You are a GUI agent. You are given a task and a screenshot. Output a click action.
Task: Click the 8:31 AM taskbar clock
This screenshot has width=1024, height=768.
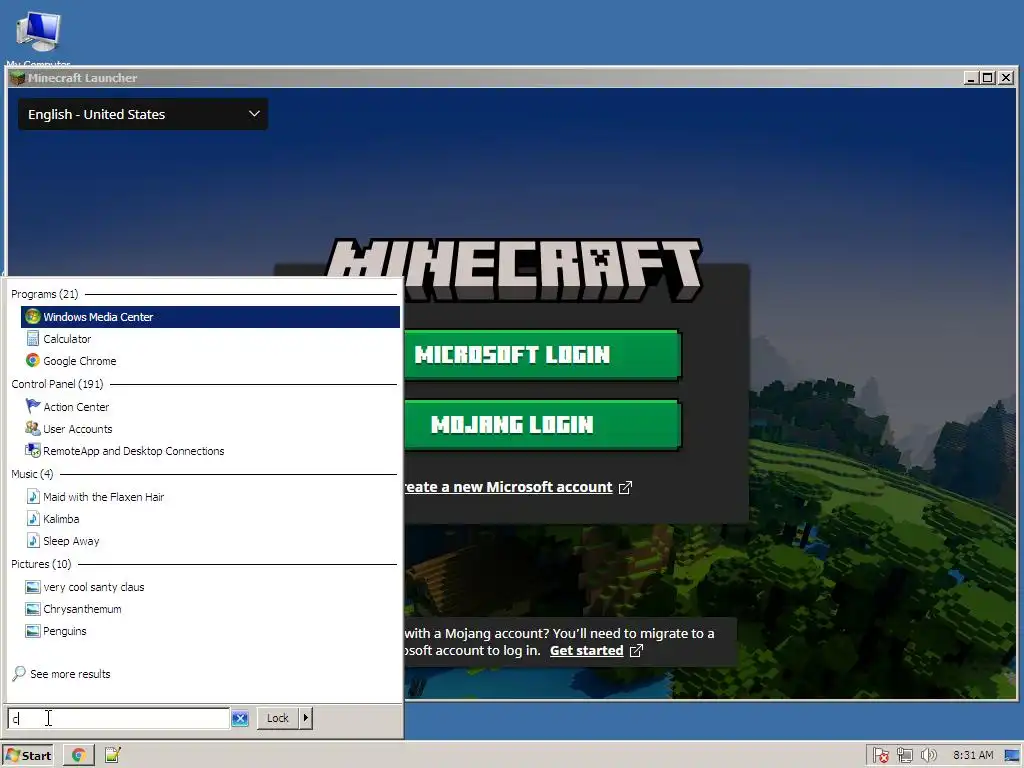pyautogui.click(x=973, y=756)
